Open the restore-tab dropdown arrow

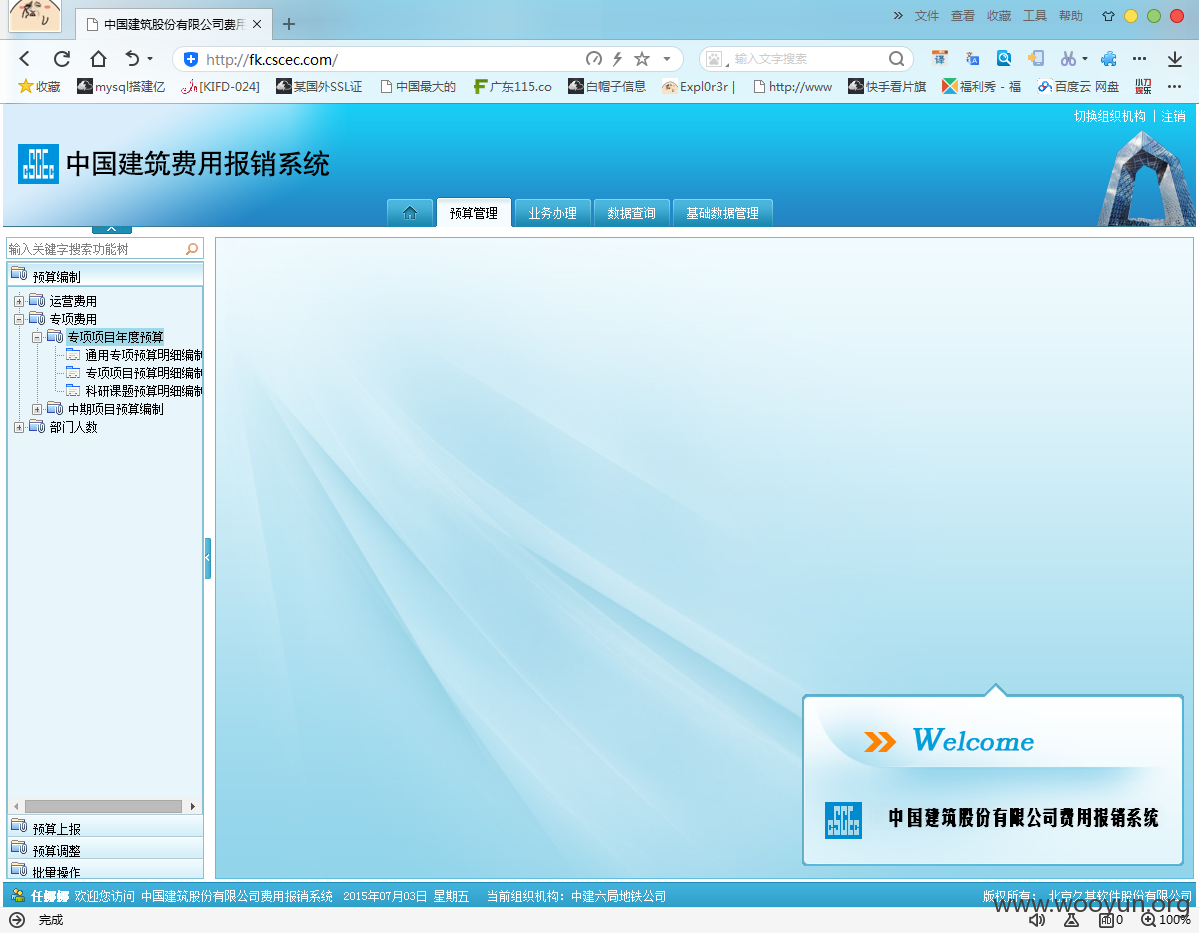[150, 59]
